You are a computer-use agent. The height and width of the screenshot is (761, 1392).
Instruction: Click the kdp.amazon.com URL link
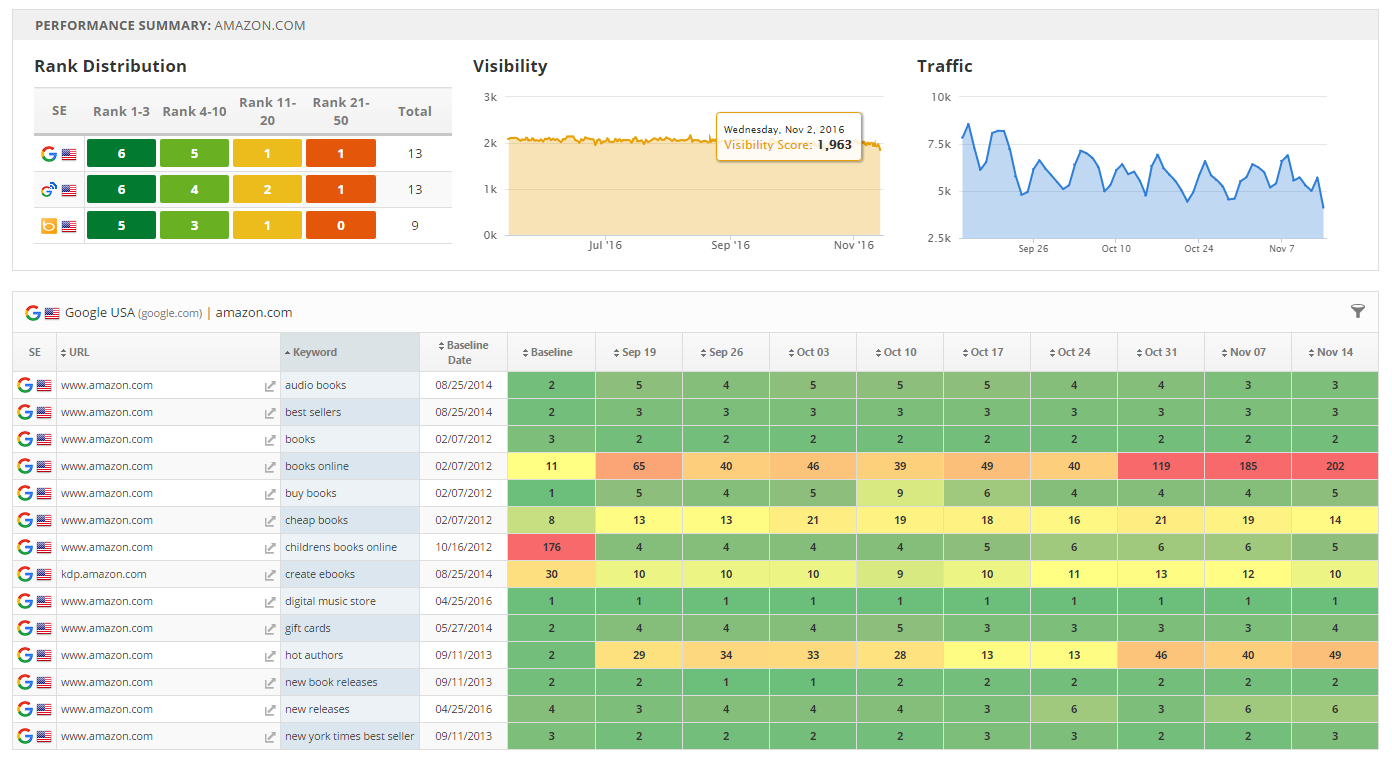[103, 574]
